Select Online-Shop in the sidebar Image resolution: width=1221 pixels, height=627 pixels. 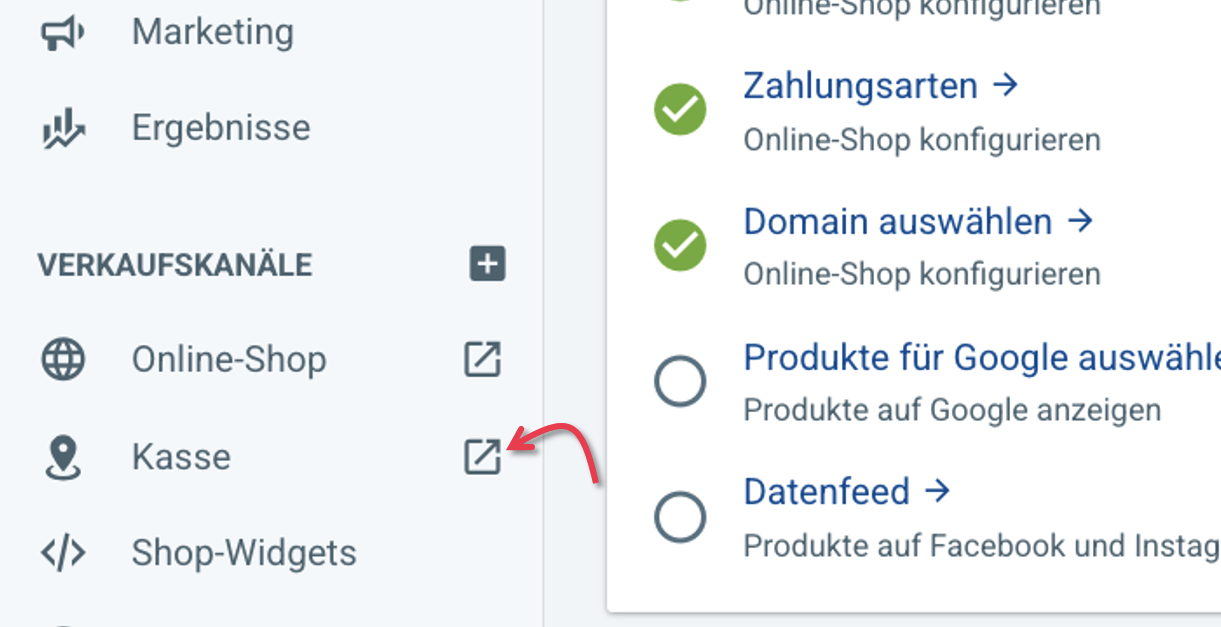229,359
